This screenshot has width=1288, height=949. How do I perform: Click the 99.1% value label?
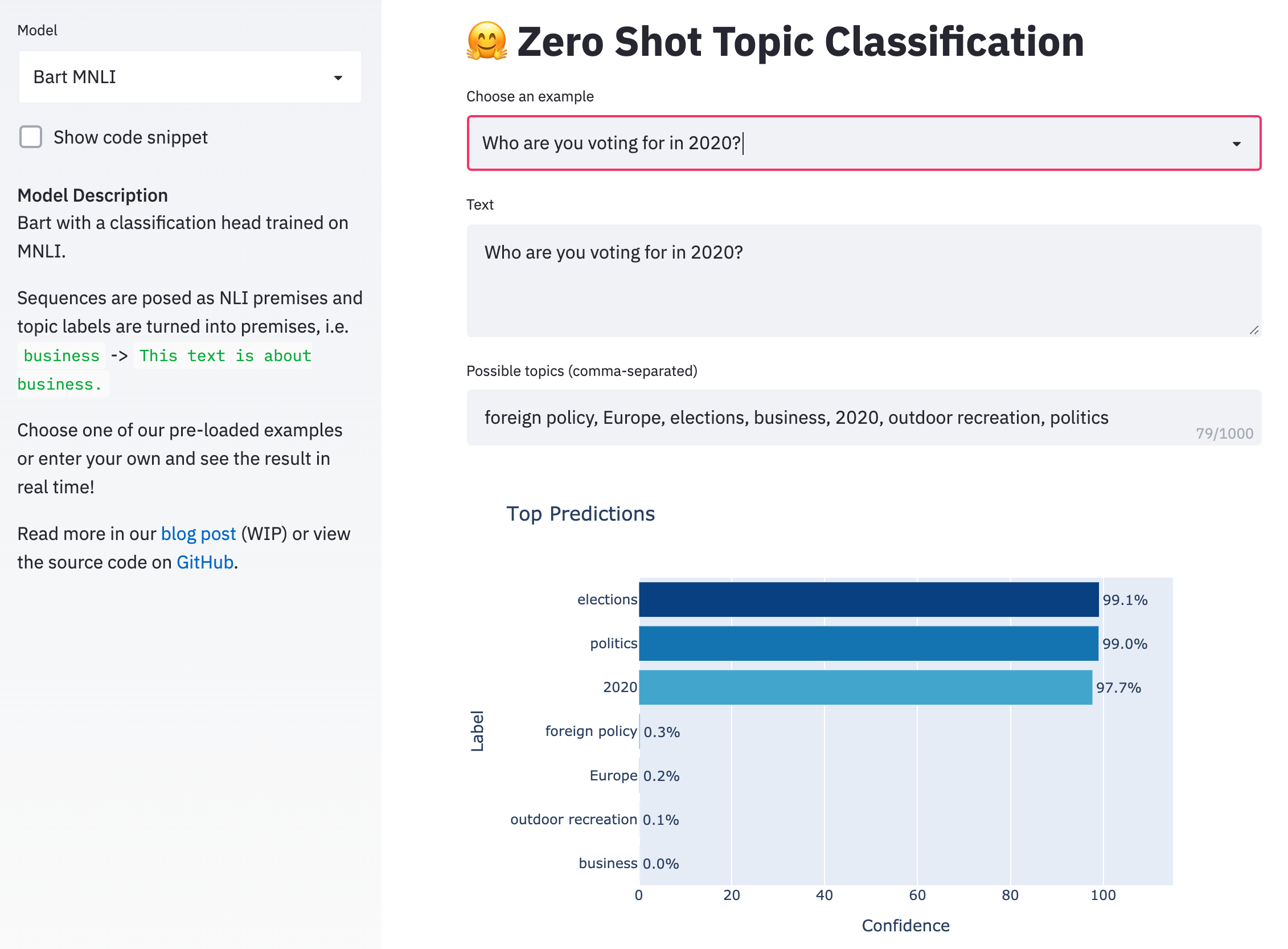(1125, 600)
